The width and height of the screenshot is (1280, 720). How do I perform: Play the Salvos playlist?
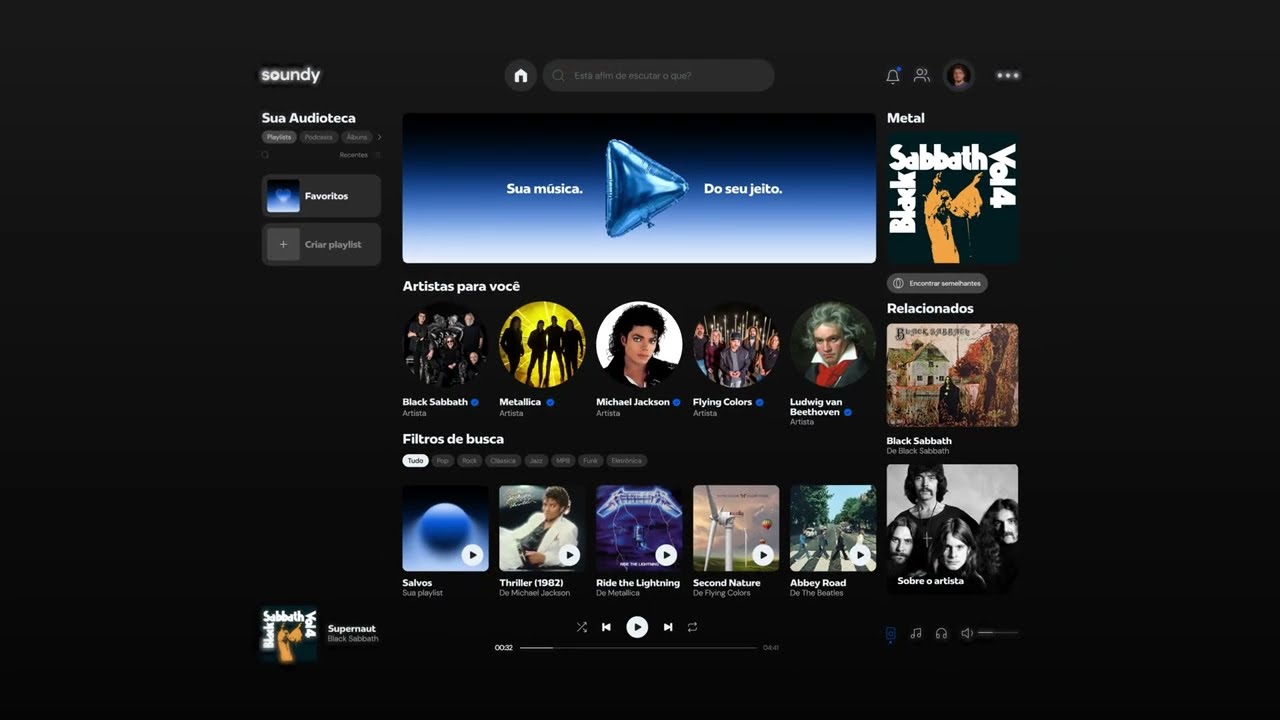point(472,555)
